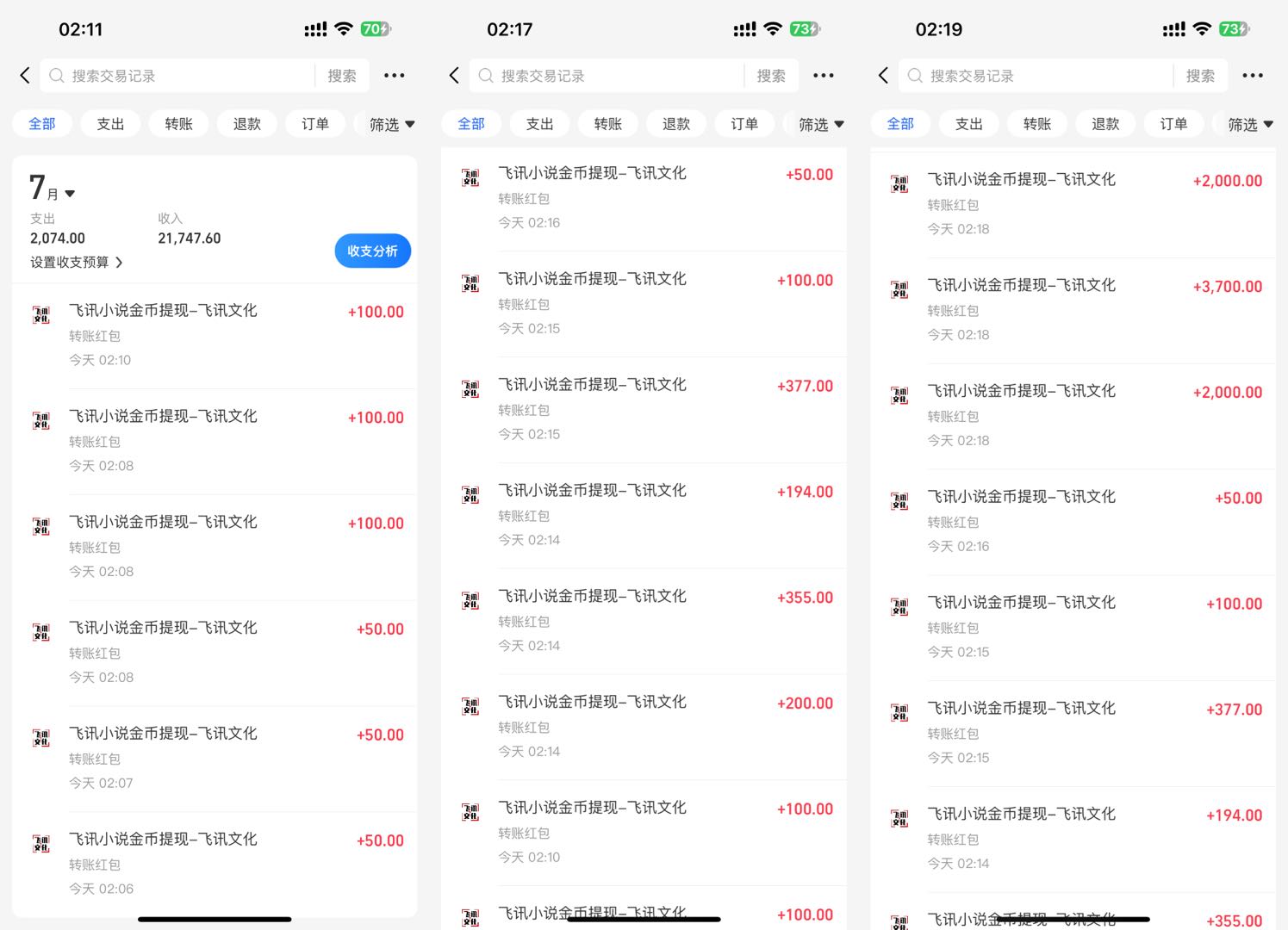
Task: Tap the back arrow on the 02:19 screen
Action: 883,76
